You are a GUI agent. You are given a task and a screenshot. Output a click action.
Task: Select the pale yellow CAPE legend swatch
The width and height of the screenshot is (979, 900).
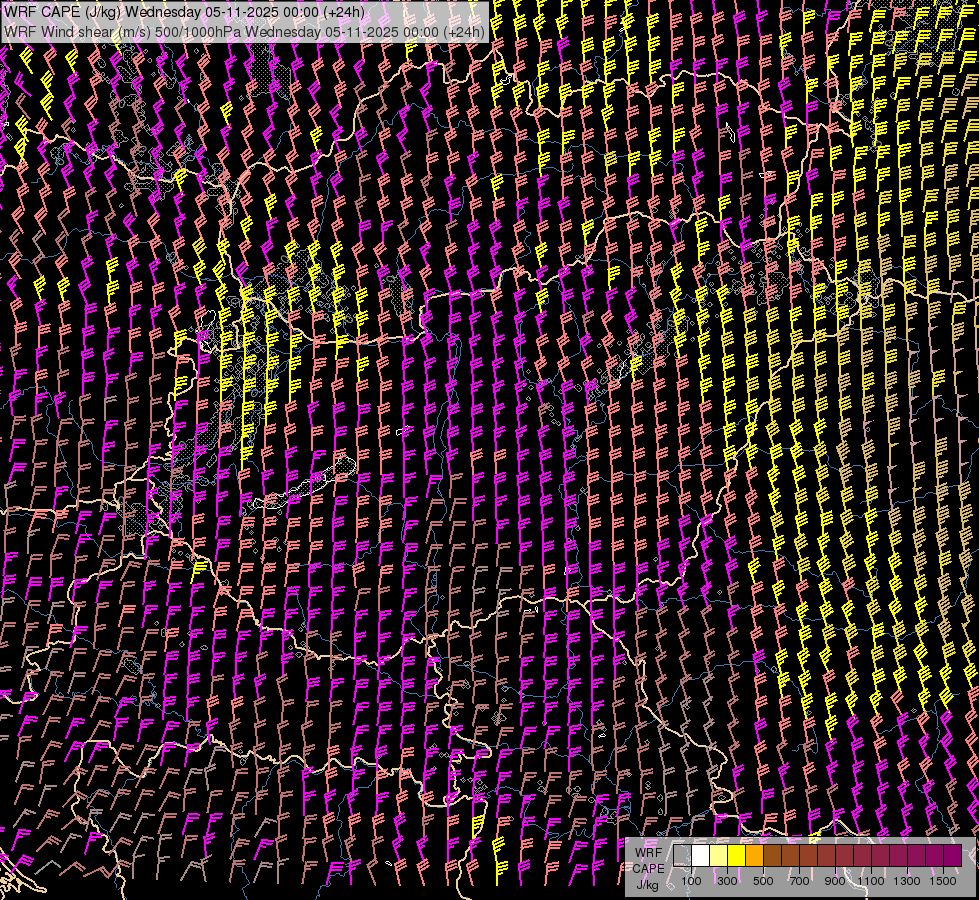pos(718,856)
